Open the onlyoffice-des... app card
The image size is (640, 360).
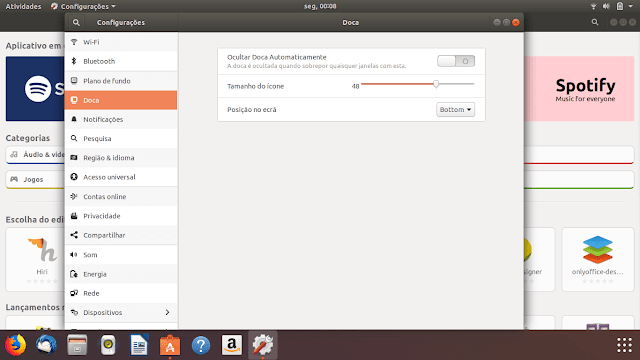598,259
